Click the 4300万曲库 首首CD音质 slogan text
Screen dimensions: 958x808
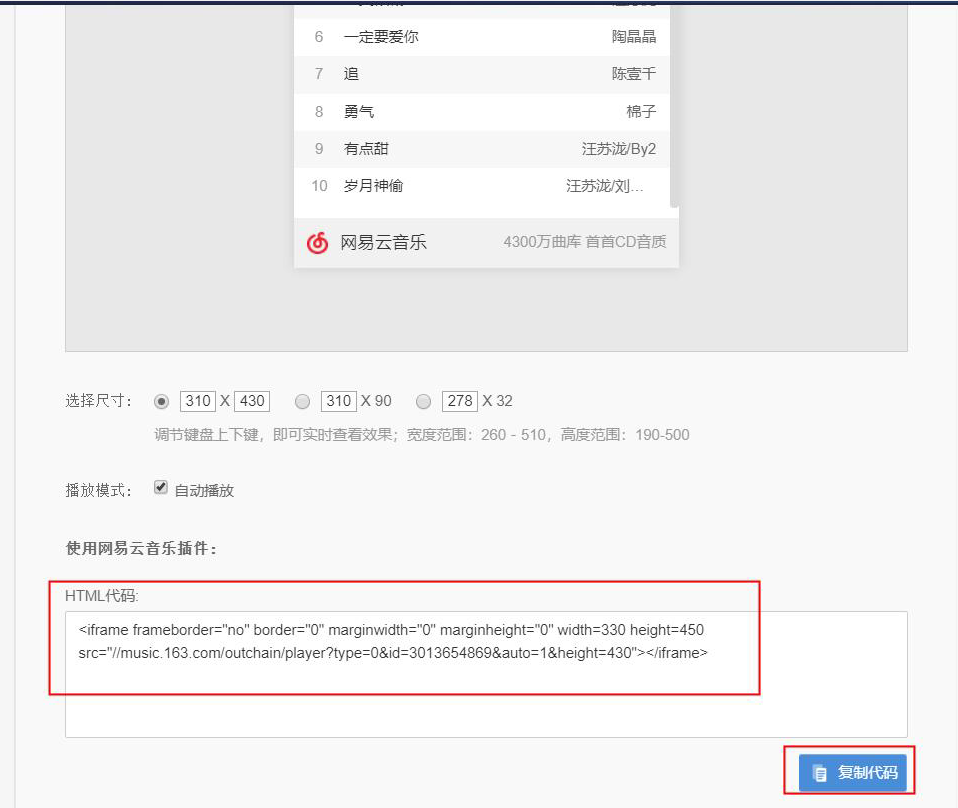[585, 242]
